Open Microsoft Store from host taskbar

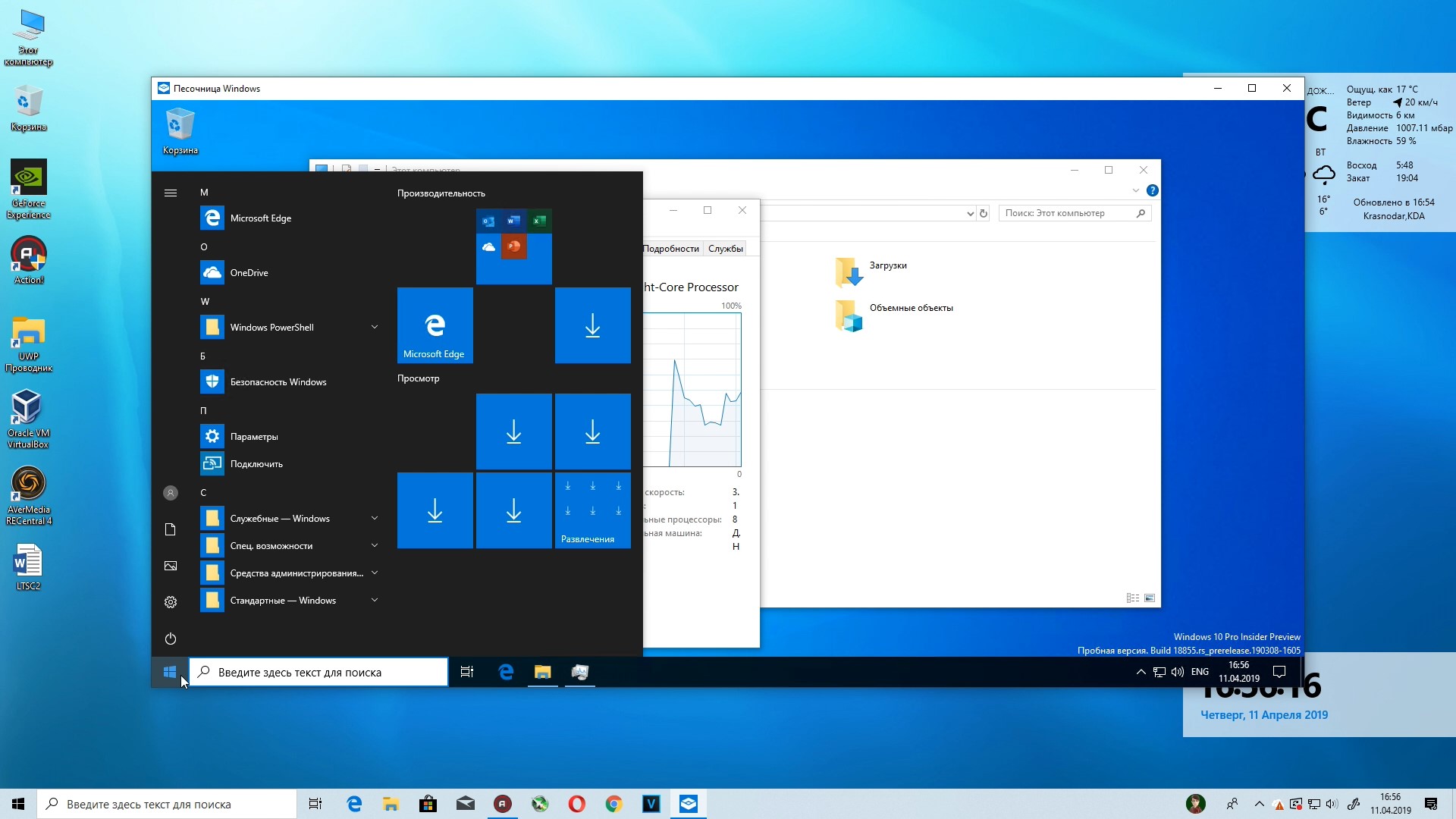click(x=428, y=804)
